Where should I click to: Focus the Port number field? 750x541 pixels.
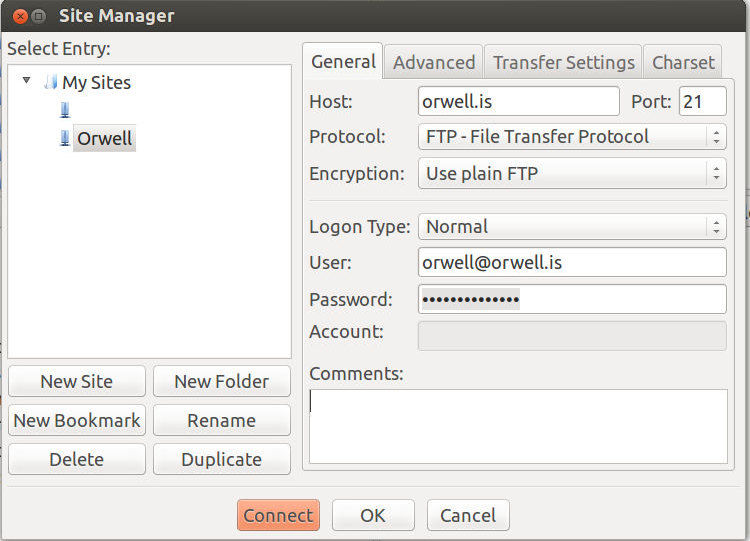click(x=702, y=102)
